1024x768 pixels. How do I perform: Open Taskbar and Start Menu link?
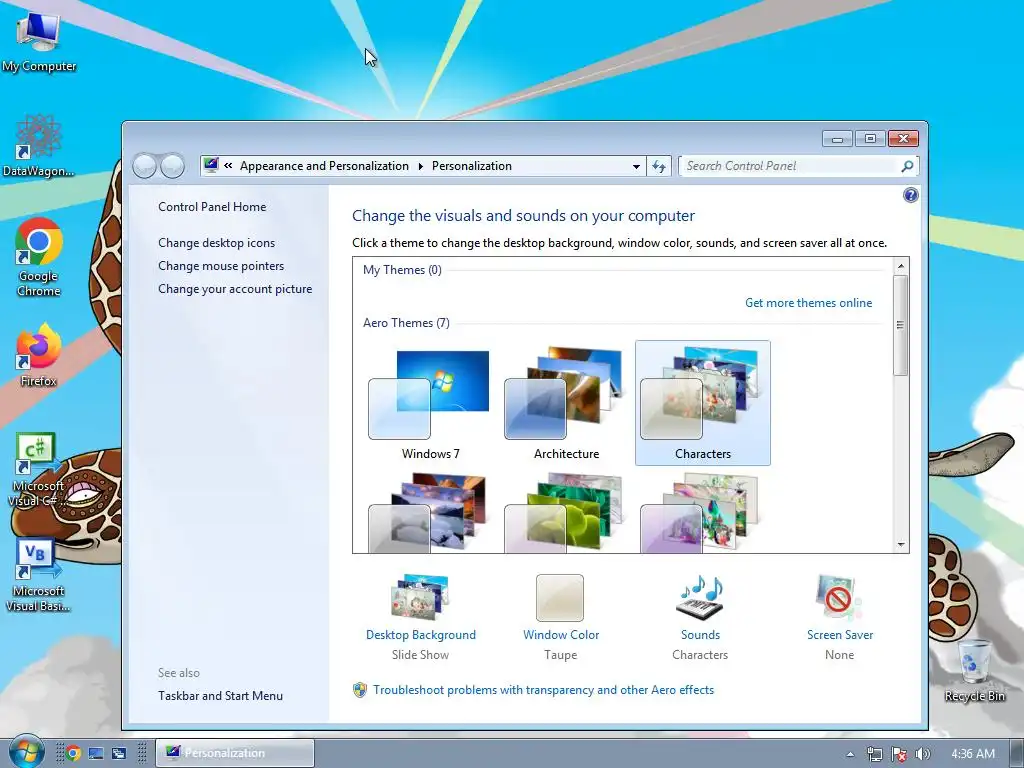220,696
